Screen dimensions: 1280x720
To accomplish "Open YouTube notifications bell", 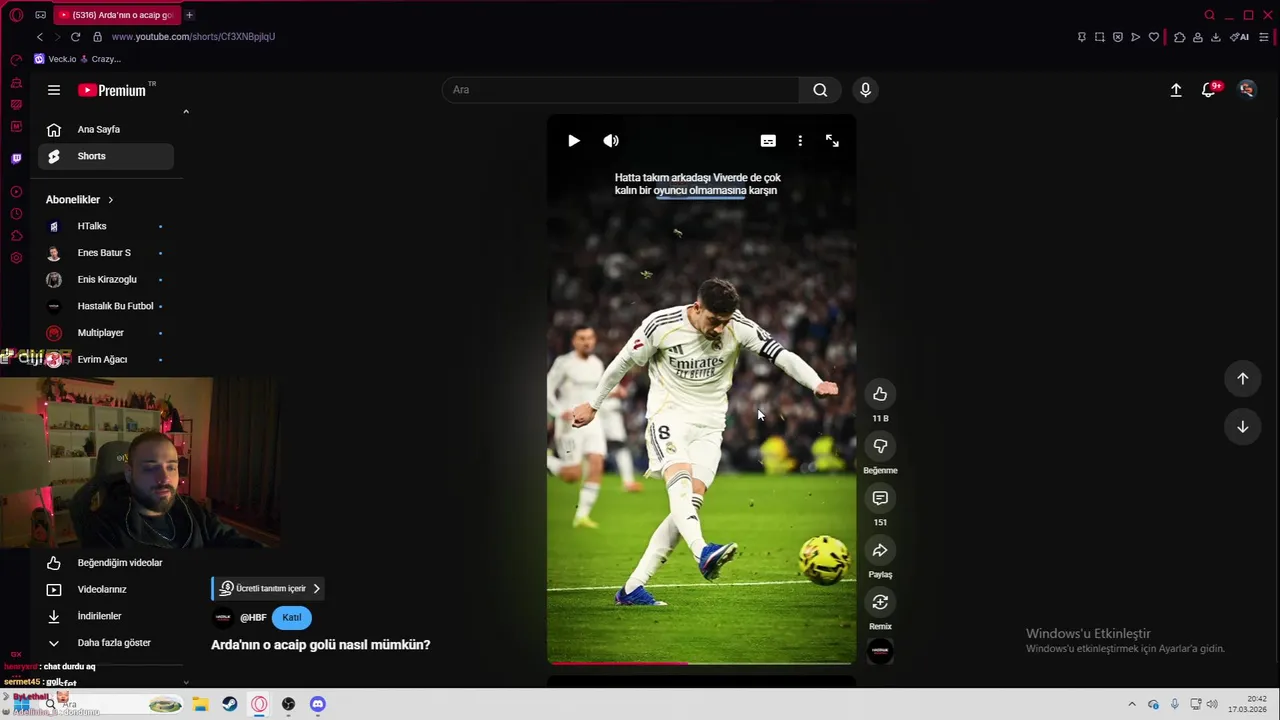I will coord(1210,90).
